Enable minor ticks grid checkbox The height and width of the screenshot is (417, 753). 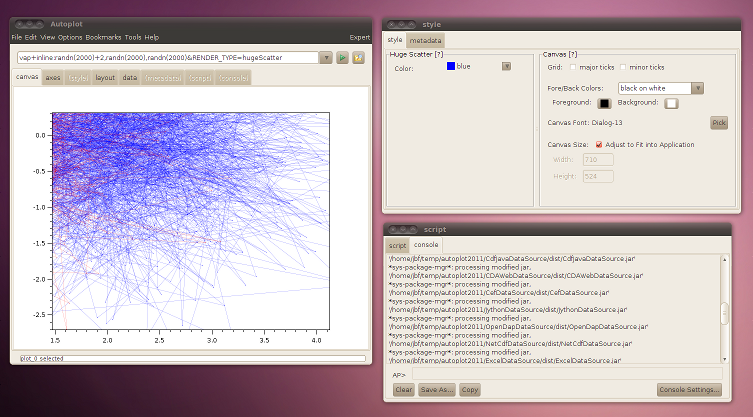623,67
